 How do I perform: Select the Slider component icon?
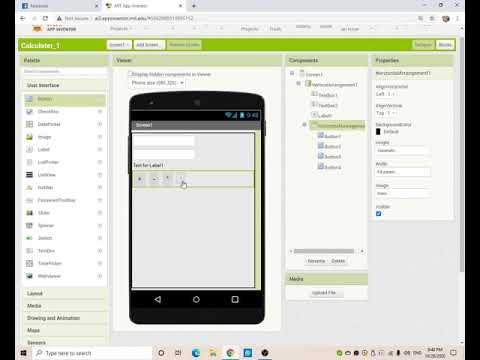29,213
